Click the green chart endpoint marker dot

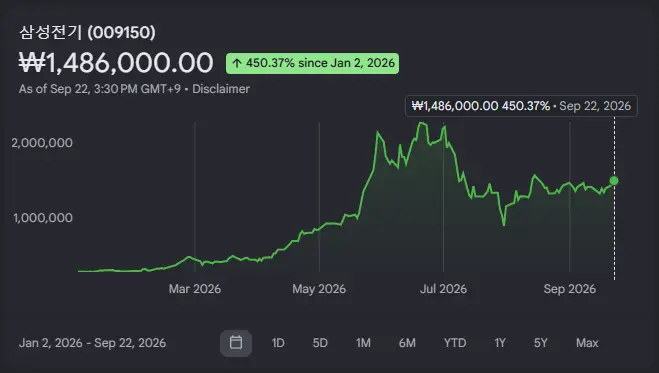(614, 181)
